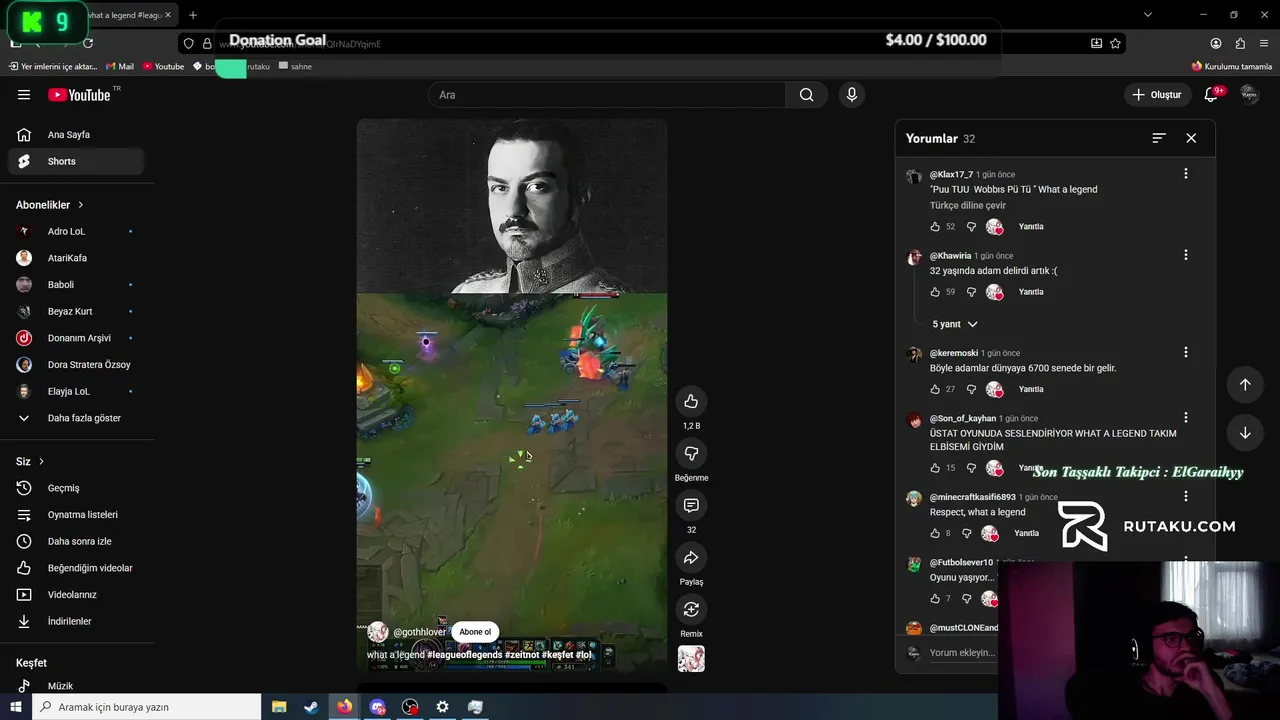The image size is (1280, 720).
Task: Open options menu for @Son_of_kayhan comment
Action: click(1186, 417)
